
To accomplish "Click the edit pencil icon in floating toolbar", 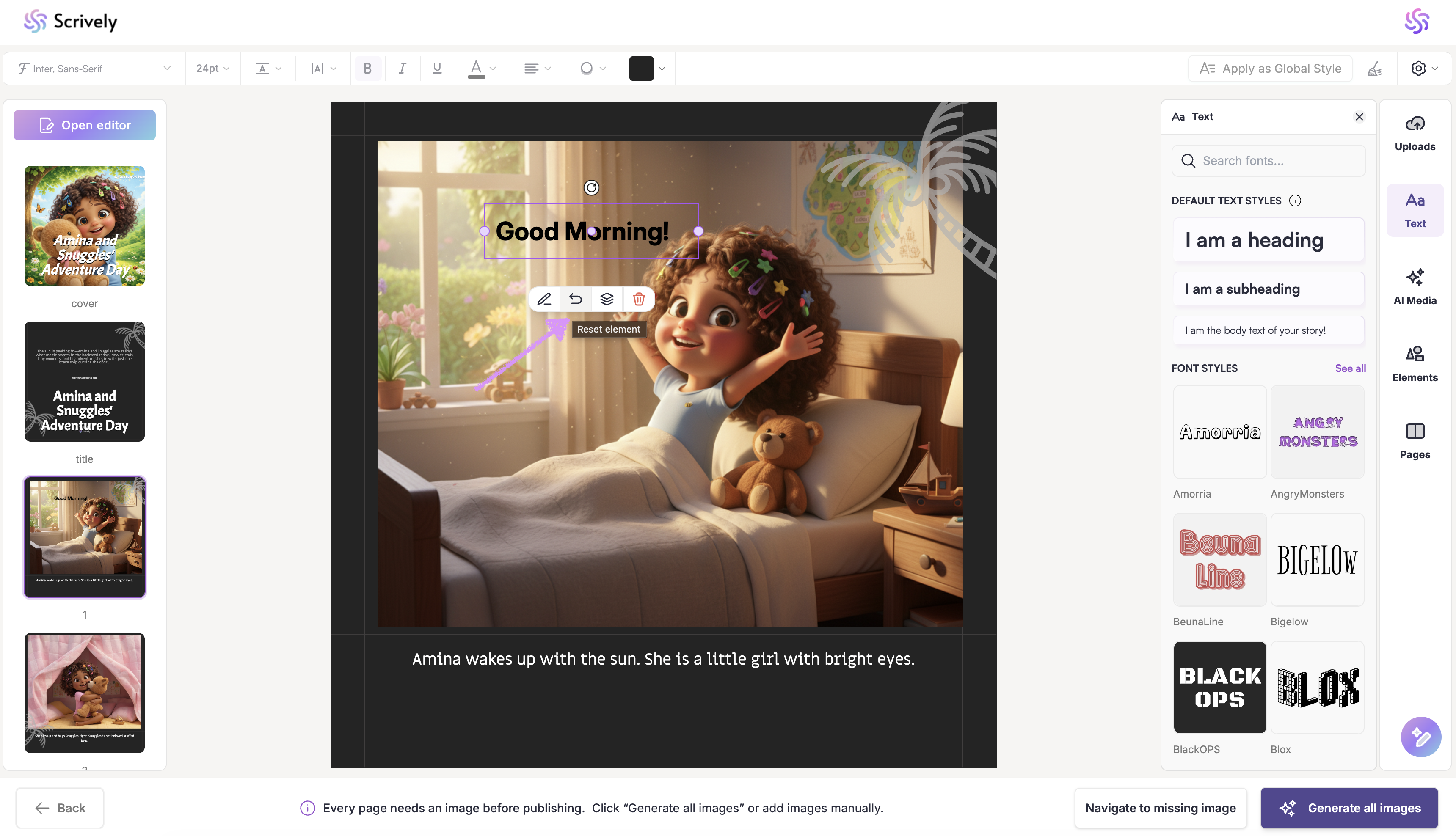I will [544, 299].
